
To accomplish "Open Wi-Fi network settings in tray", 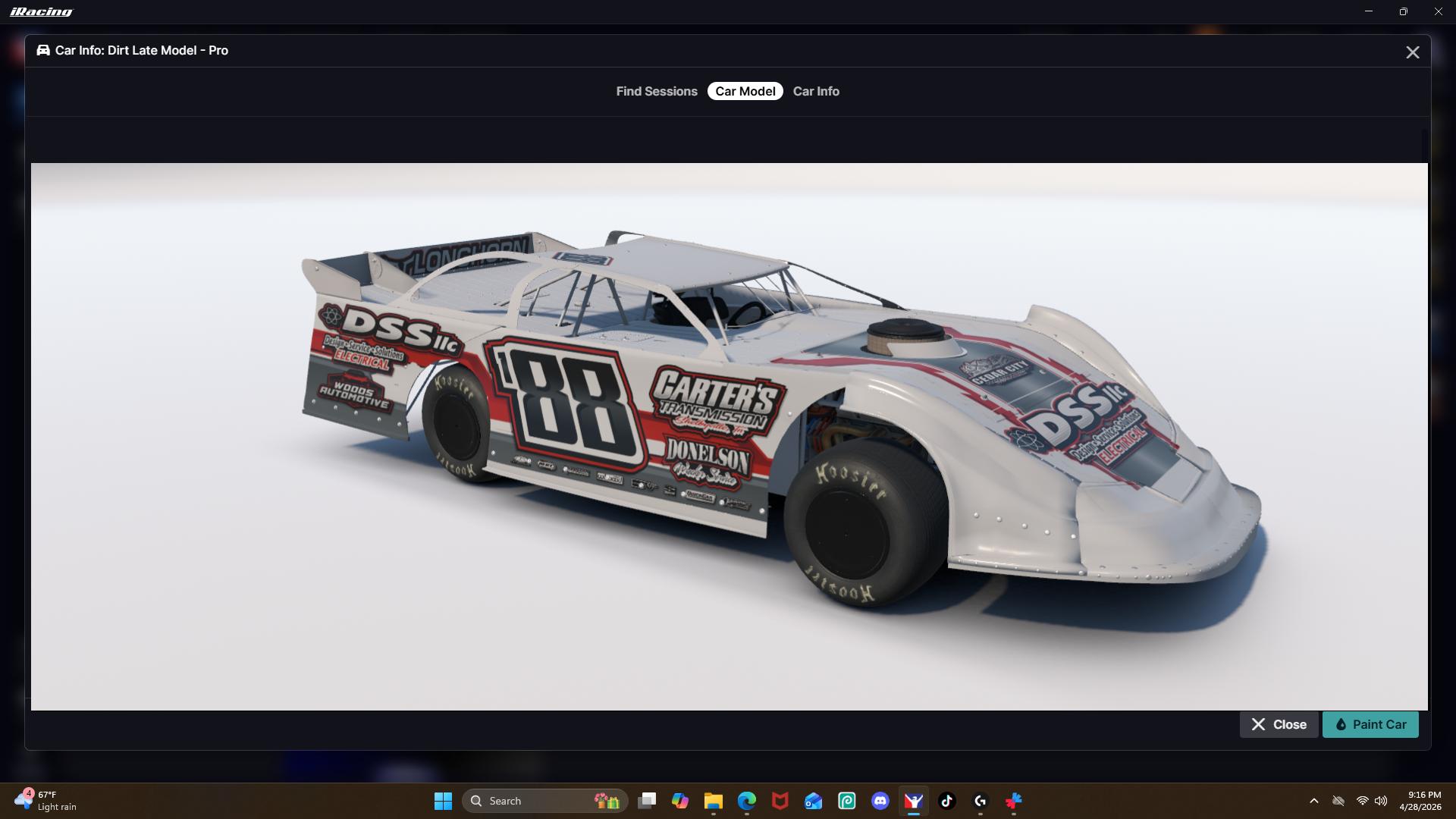I will pos(1363,801).
